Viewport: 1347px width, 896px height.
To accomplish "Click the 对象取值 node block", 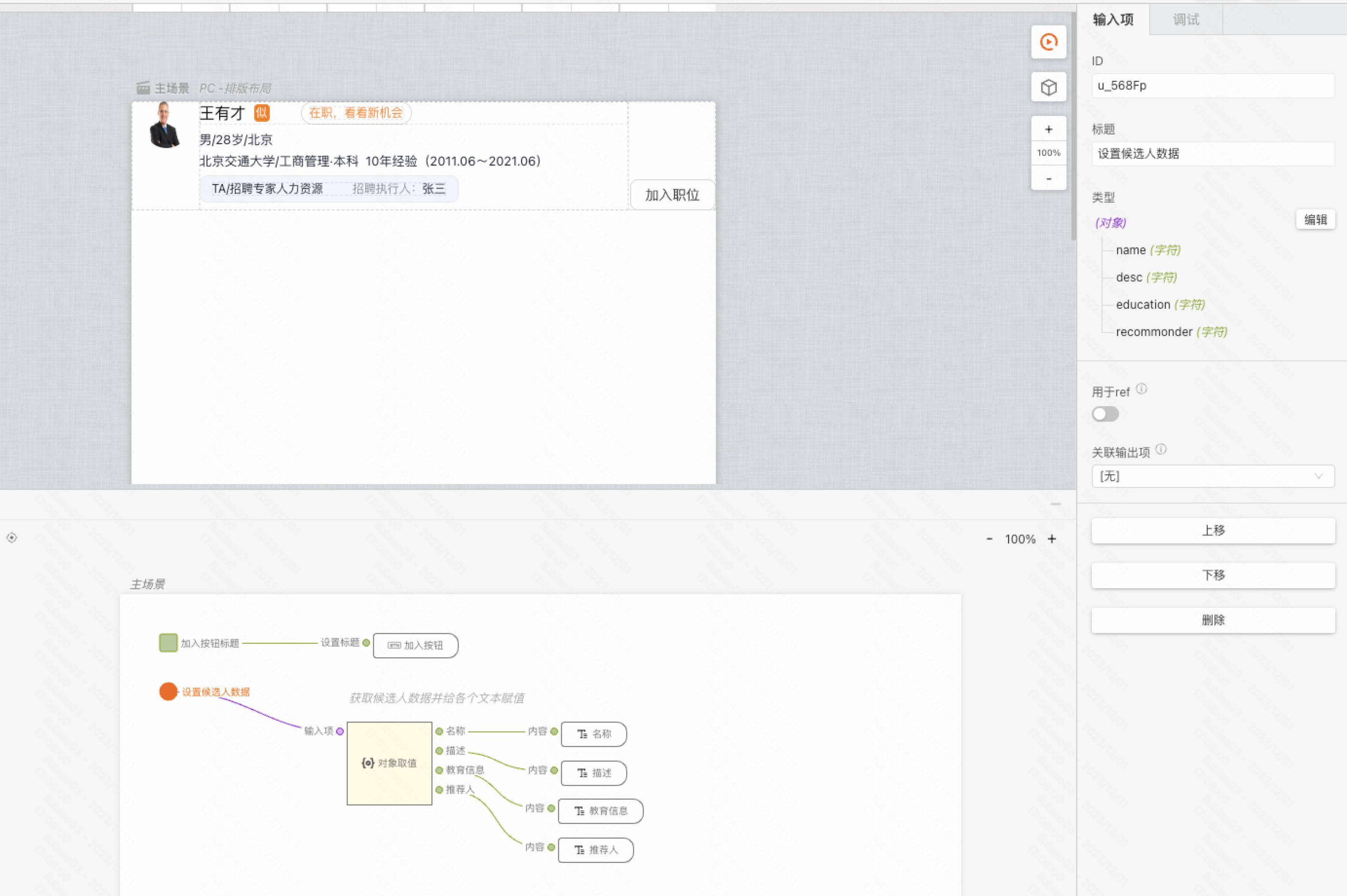I will click(389, 764).
